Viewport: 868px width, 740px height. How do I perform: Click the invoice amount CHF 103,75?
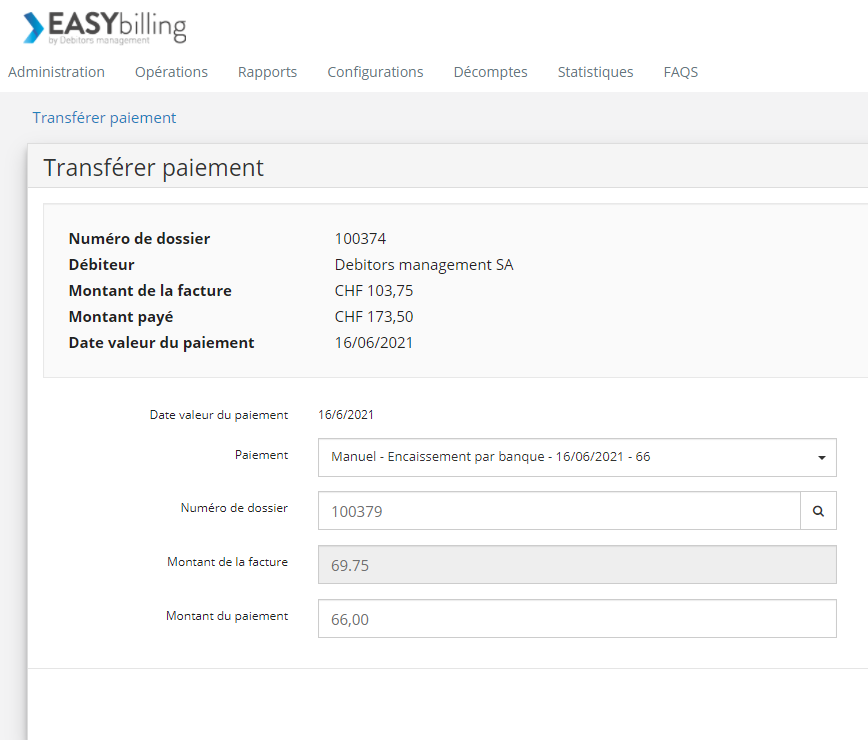pyautogui.click(x=373, y=291)
